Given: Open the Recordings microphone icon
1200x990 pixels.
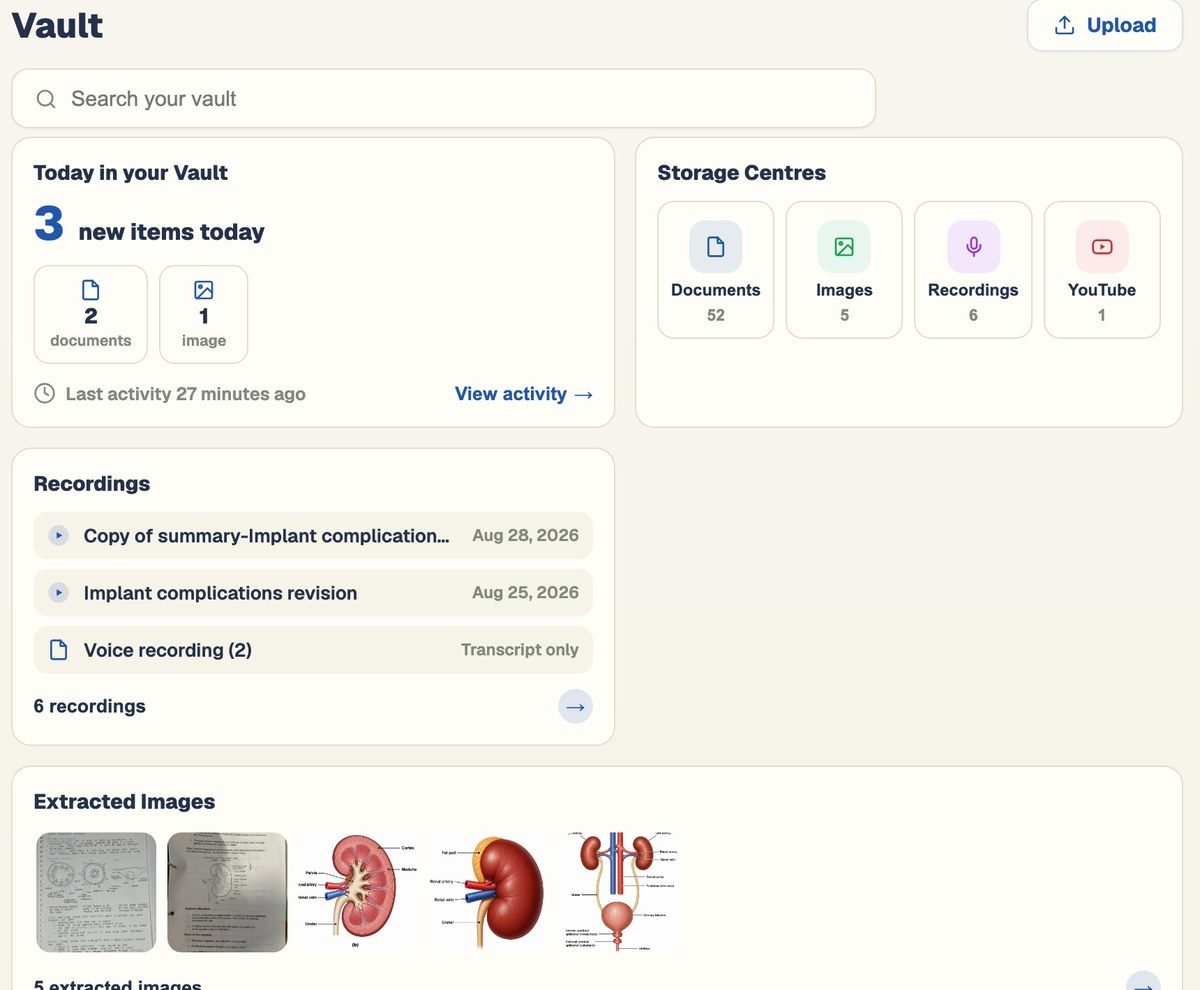Looking at the screenshot, I should point(973,247).
